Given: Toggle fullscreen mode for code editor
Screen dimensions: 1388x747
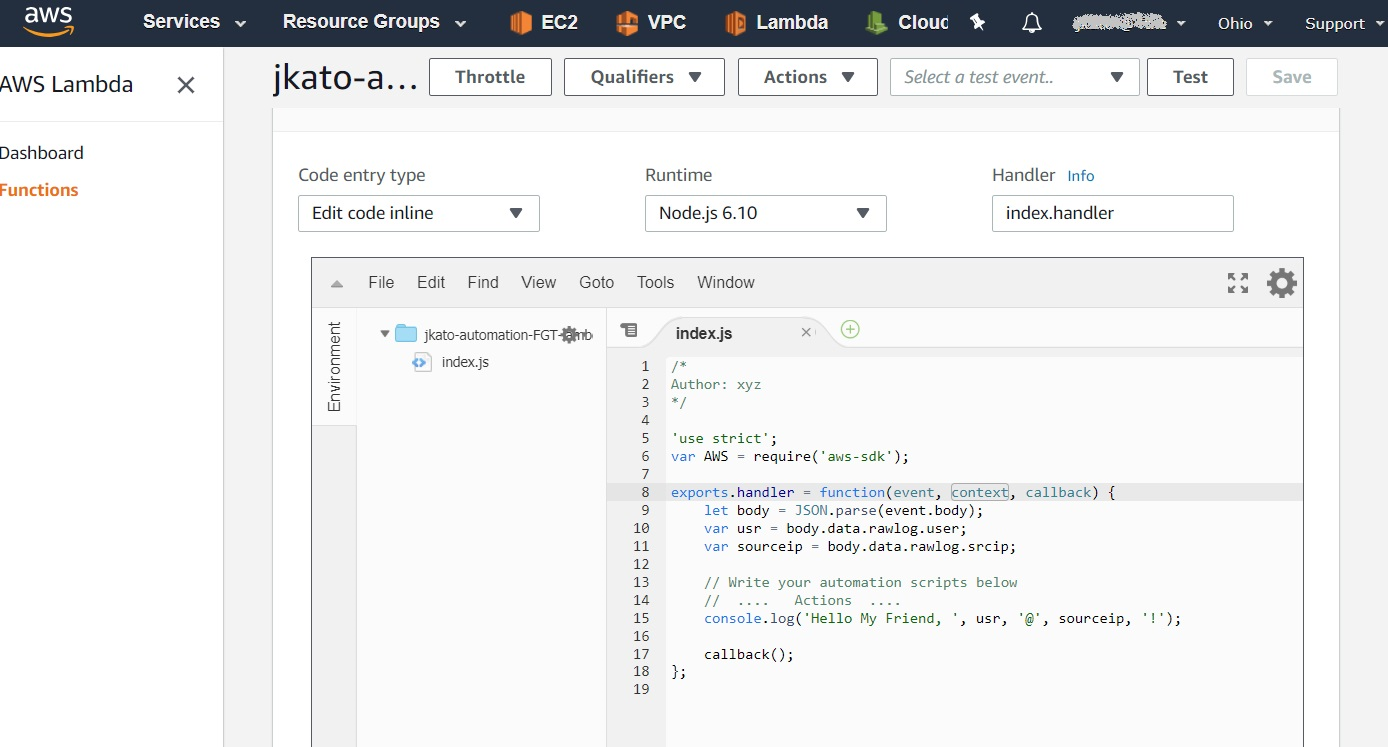Looking at the screenshot, I should (x=1238, y=283).
